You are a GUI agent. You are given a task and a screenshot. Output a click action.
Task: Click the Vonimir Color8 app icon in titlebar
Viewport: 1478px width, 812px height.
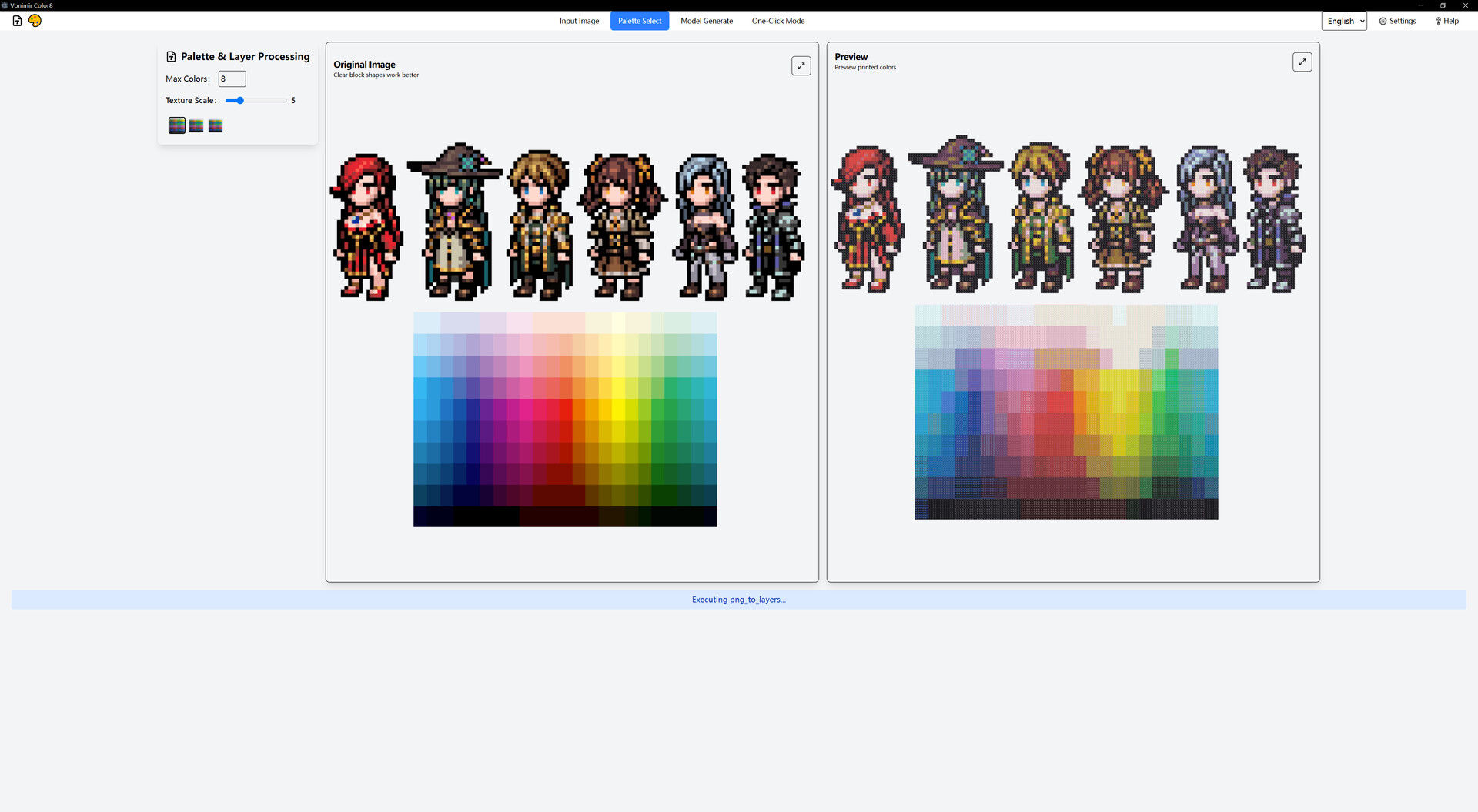pos(6,5)
